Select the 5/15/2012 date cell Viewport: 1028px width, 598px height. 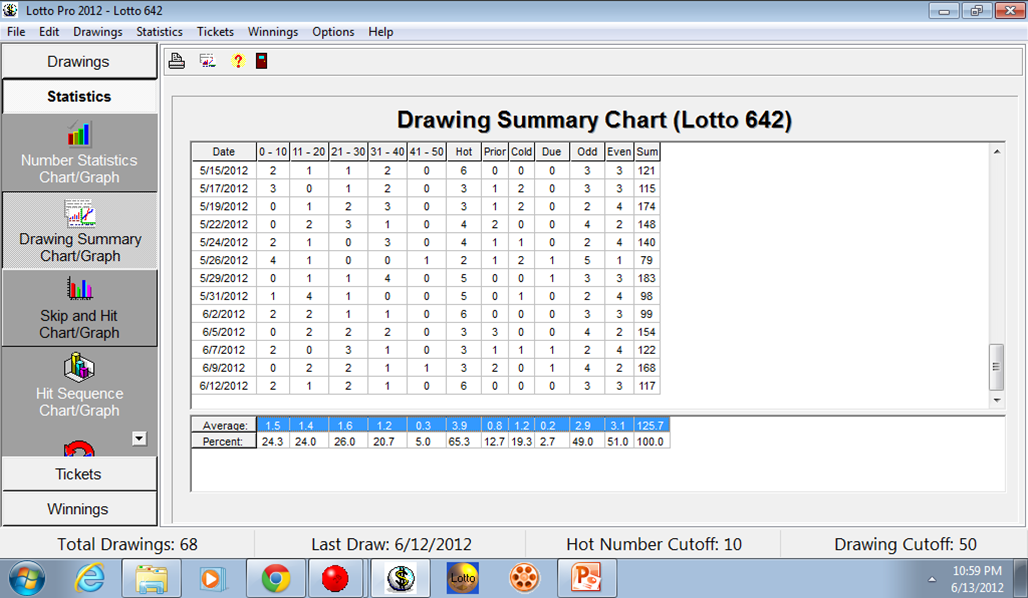point(224,170)
